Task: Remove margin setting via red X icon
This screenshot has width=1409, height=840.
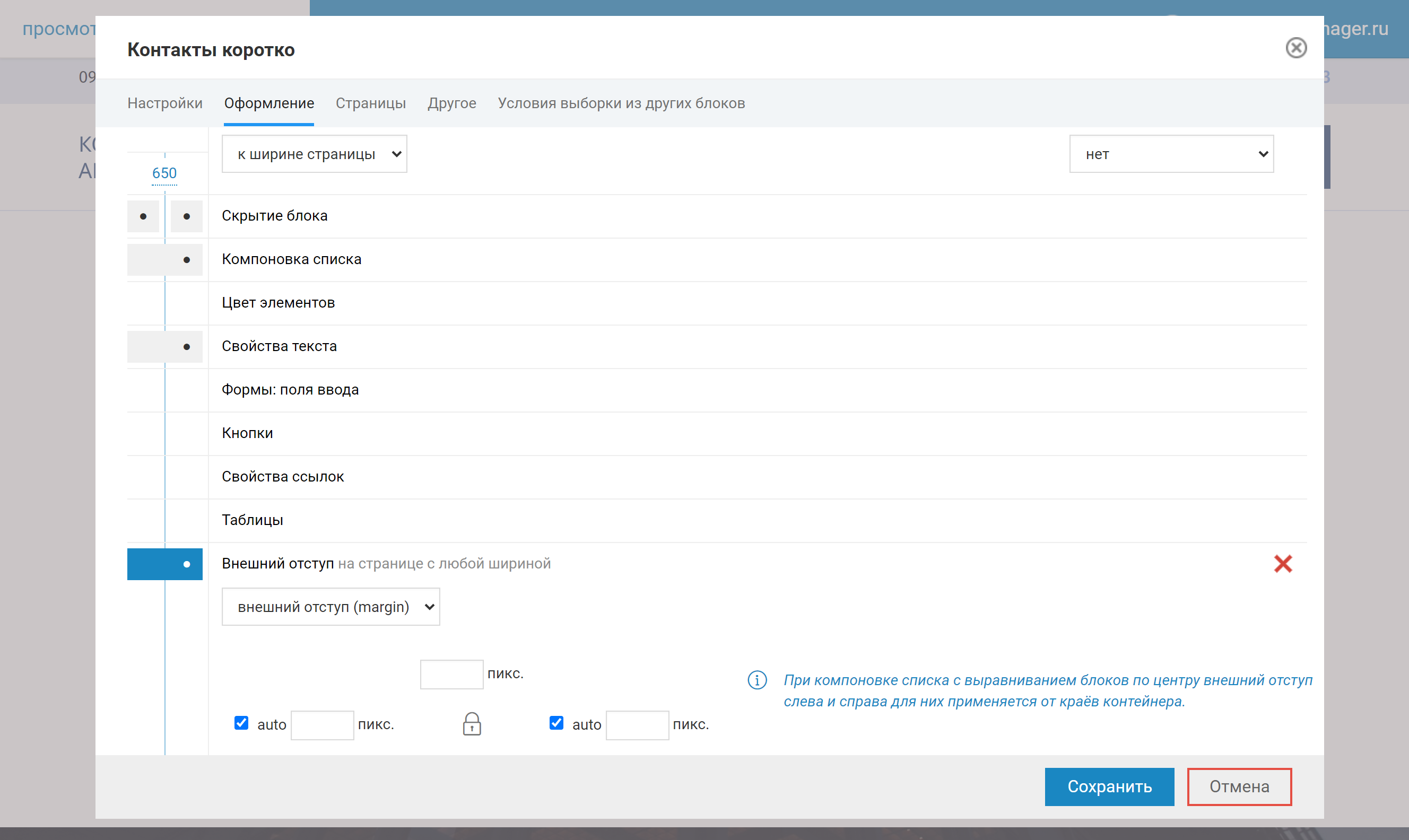Action: click(x=1283, y=563)
